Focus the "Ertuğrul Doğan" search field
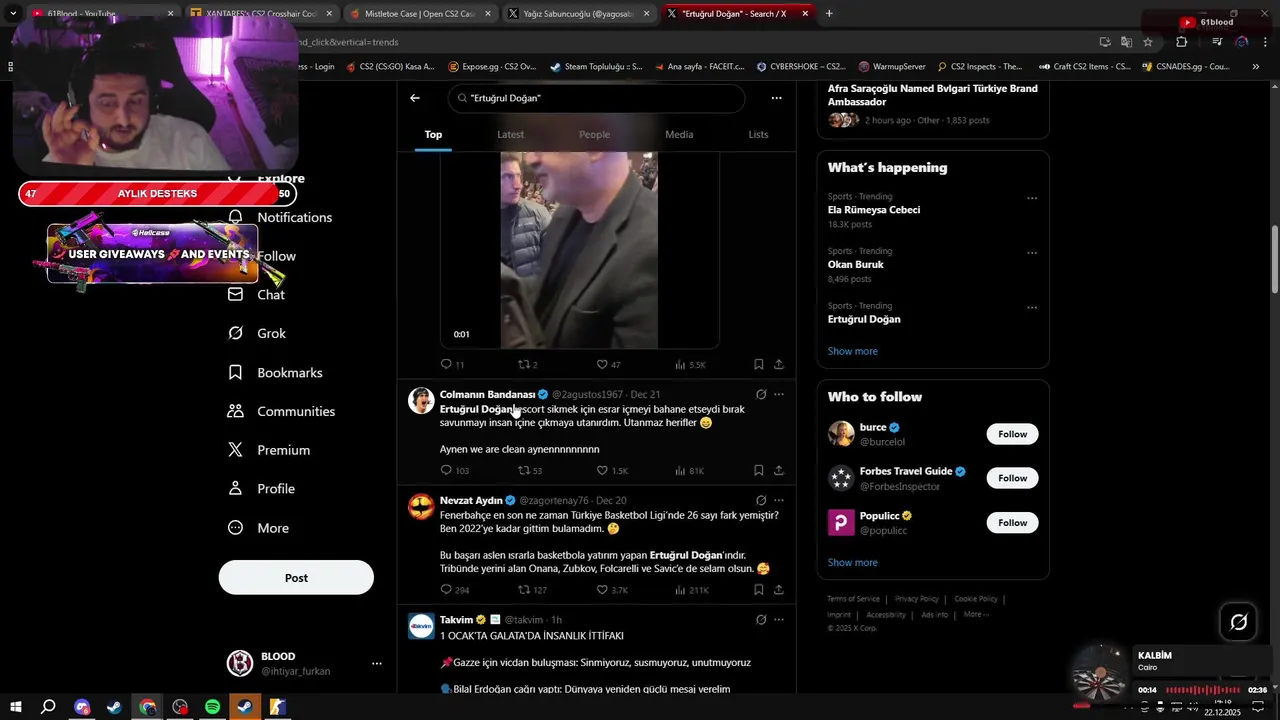This screenshot has width=1280, height=720. point(597,98)
